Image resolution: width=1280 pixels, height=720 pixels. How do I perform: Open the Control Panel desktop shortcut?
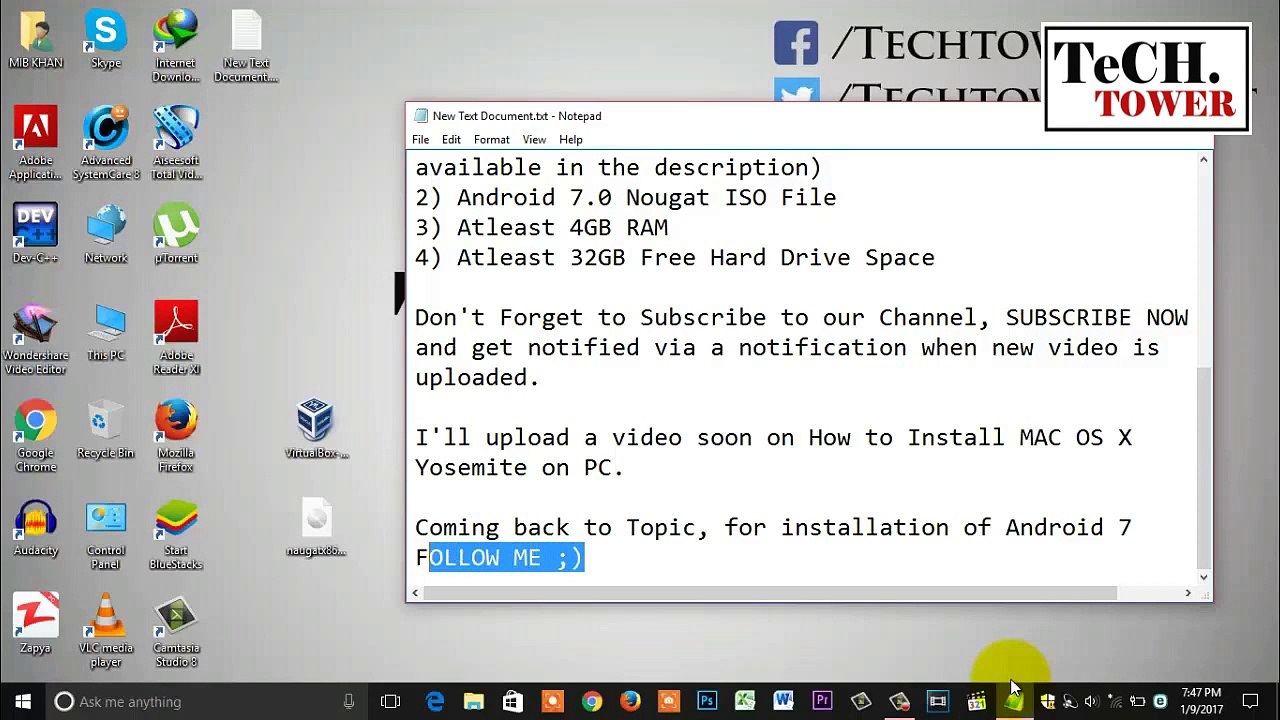tap(106, 535)
